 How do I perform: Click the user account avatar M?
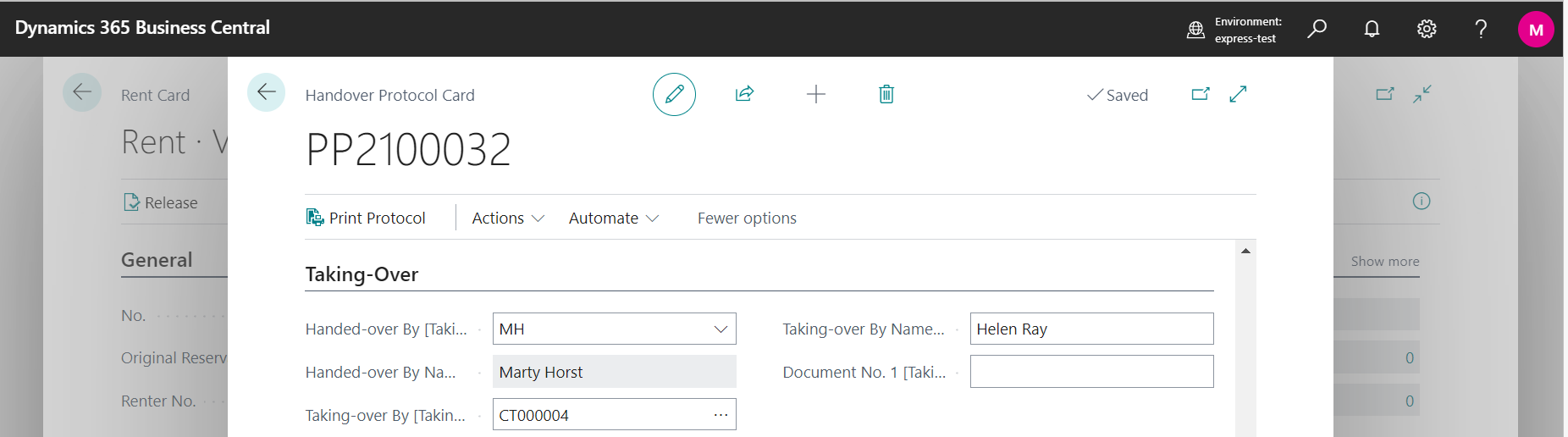1535,30
